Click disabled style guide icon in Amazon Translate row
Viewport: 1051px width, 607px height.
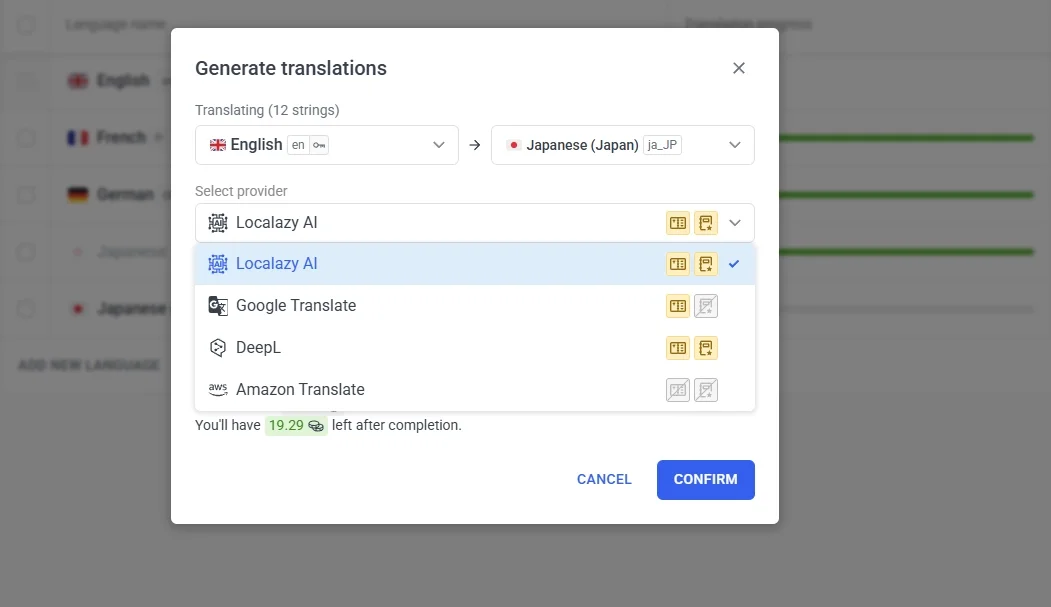point(706,390)
